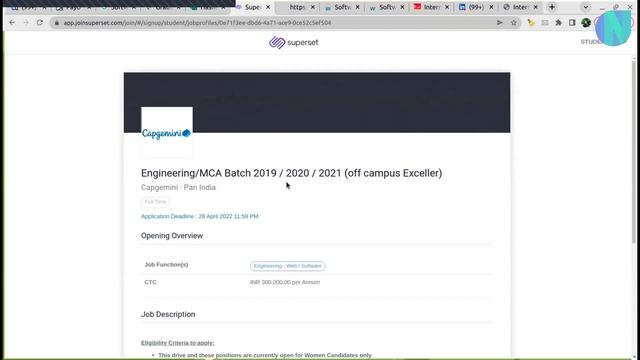Click the Job Function(s) label
The width and height of the screenshot is (640, 360).
click(x=166, y=265)
